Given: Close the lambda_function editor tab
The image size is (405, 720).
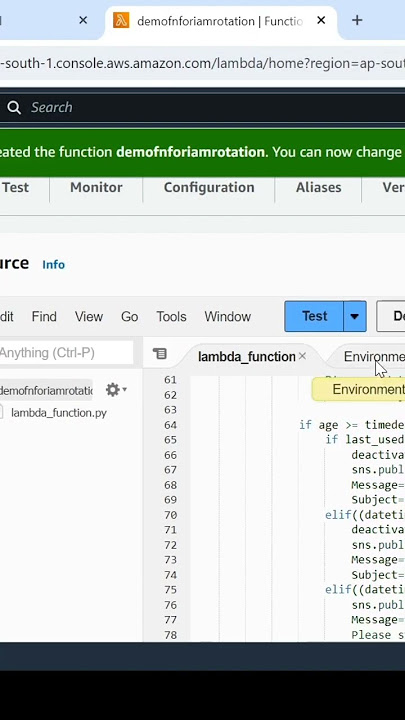Looking at the screenshot, I should (302, 356).
